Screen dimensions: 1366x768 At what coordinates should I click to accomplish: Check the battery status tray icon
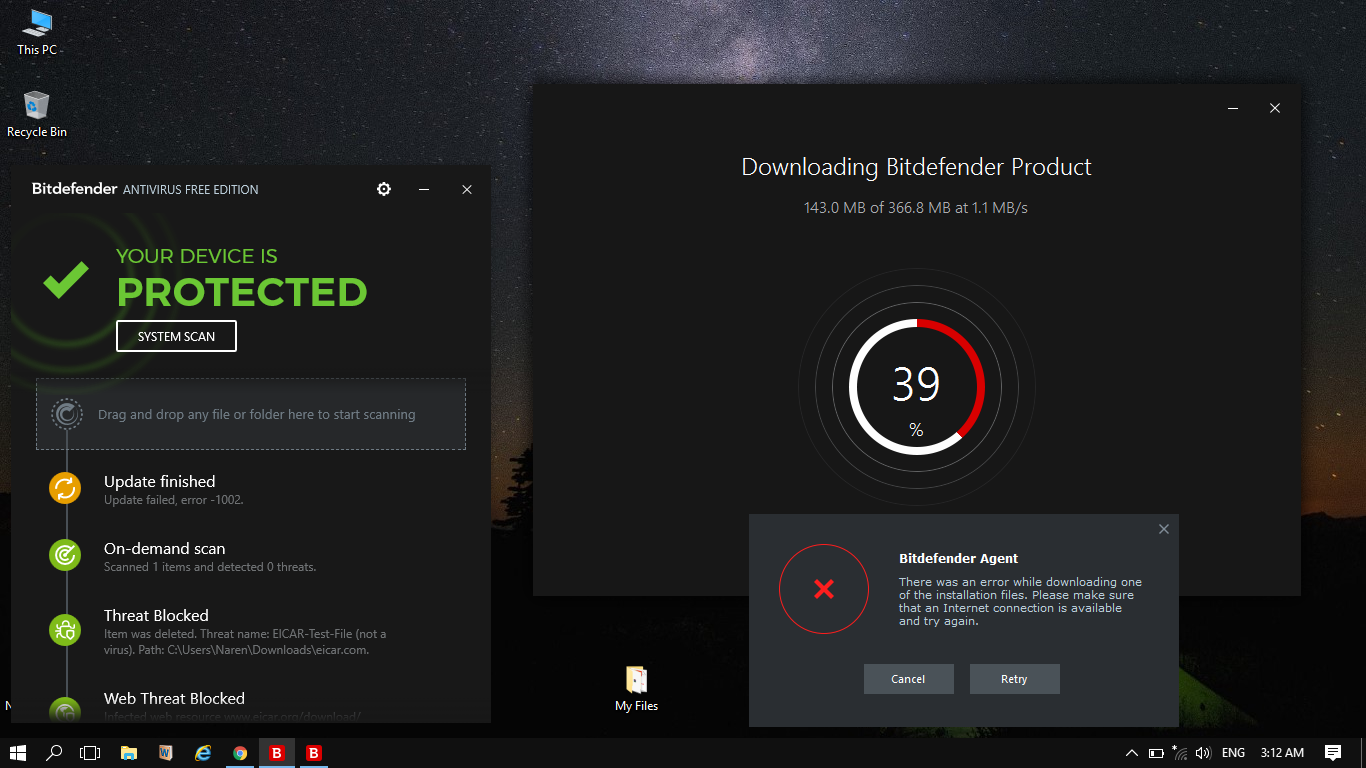1156,753
